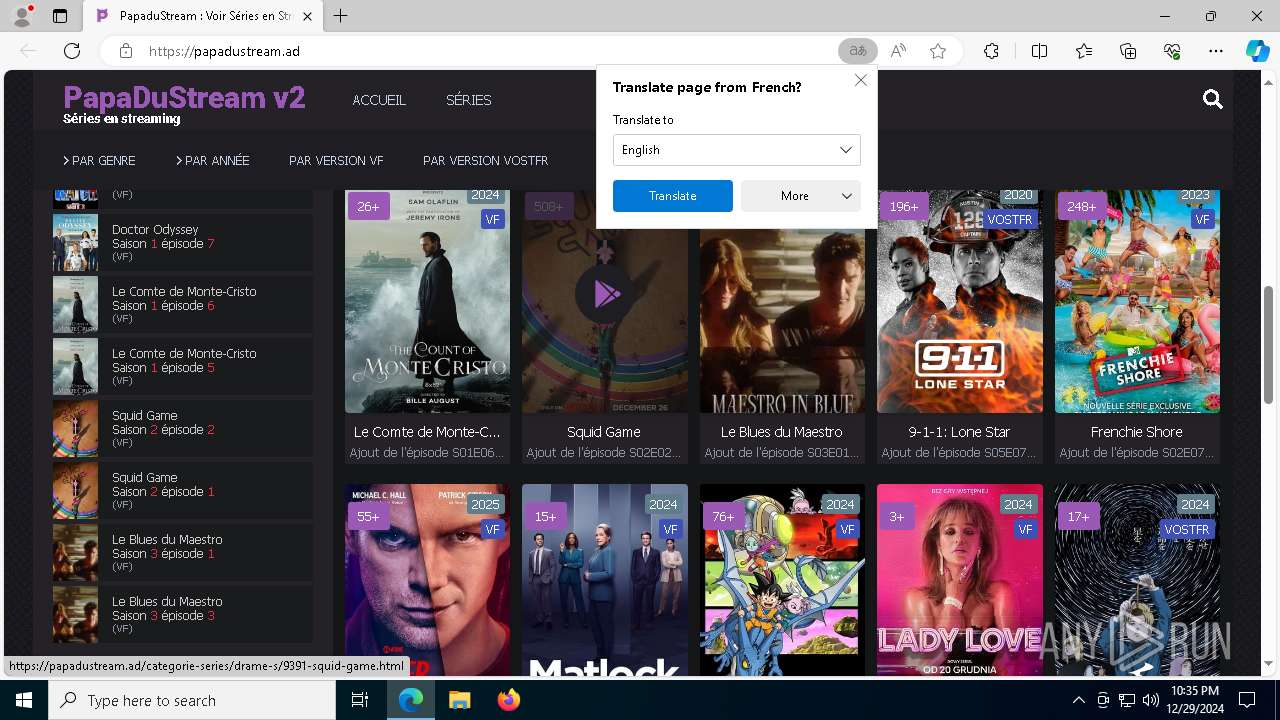
Task: Show hidden system tray icons
Action: click(1078, 700)
